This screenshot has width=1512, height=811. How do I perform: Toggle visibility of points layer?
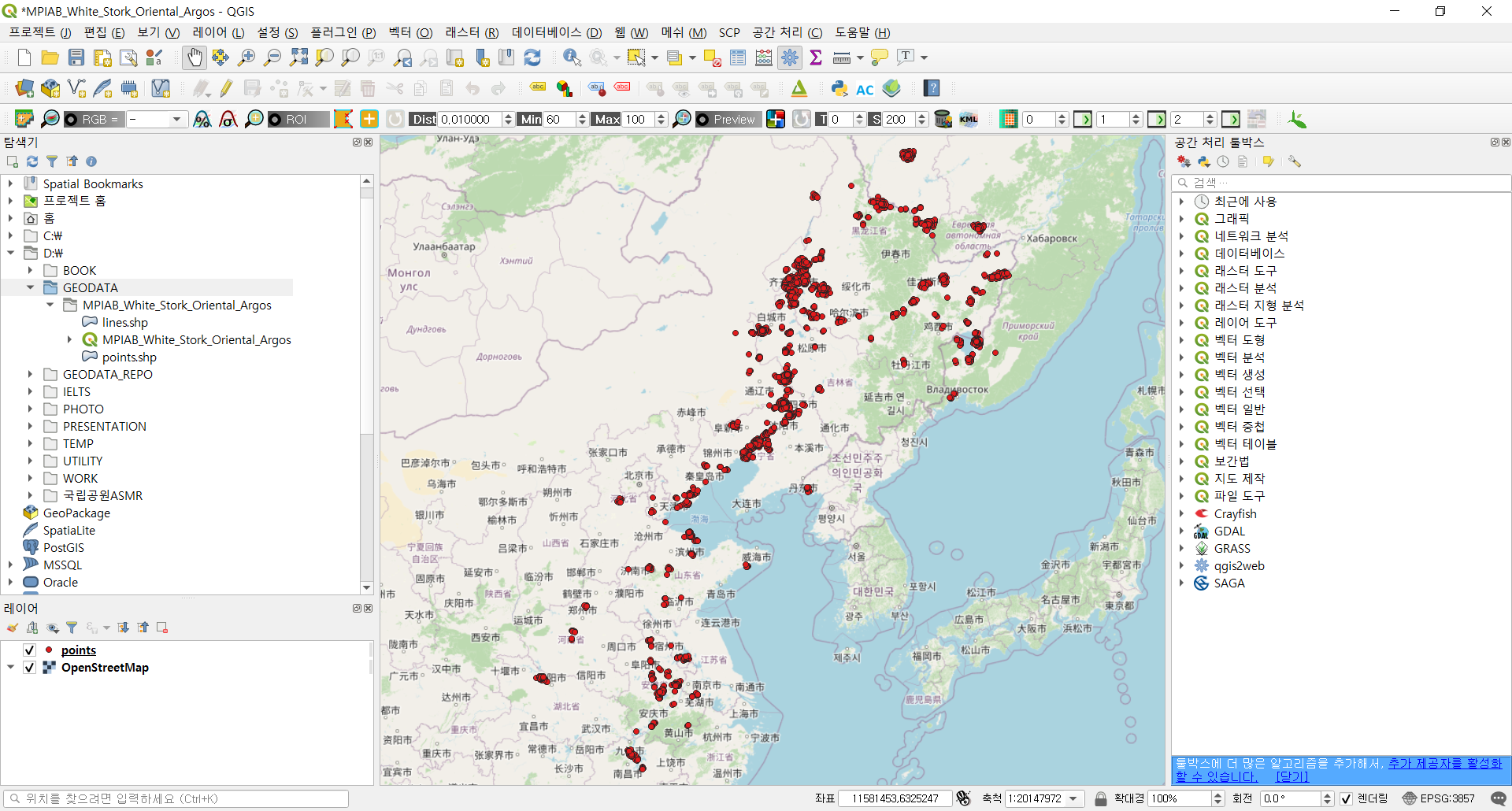point(29,650)
